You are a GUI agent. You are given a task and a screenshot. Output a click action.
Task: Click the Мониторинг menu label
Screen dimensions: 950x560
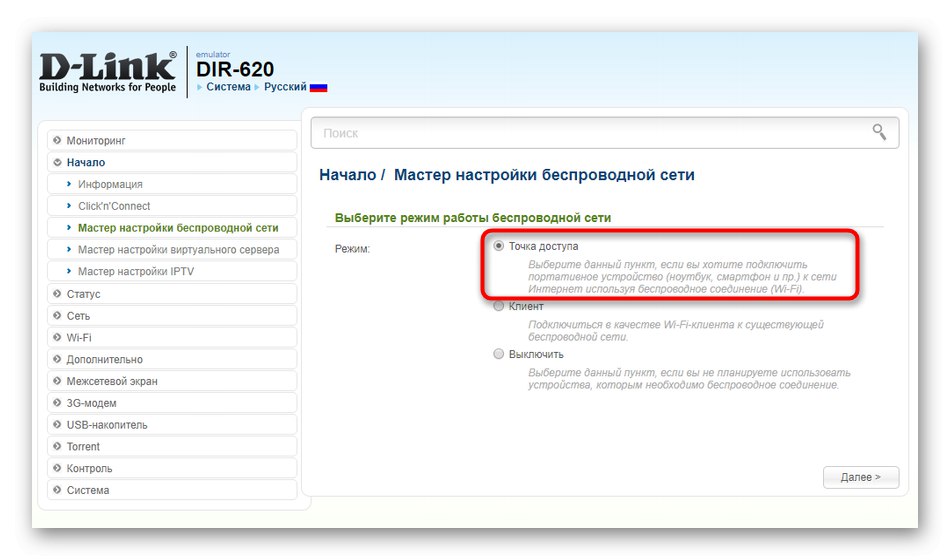(96, 141)
